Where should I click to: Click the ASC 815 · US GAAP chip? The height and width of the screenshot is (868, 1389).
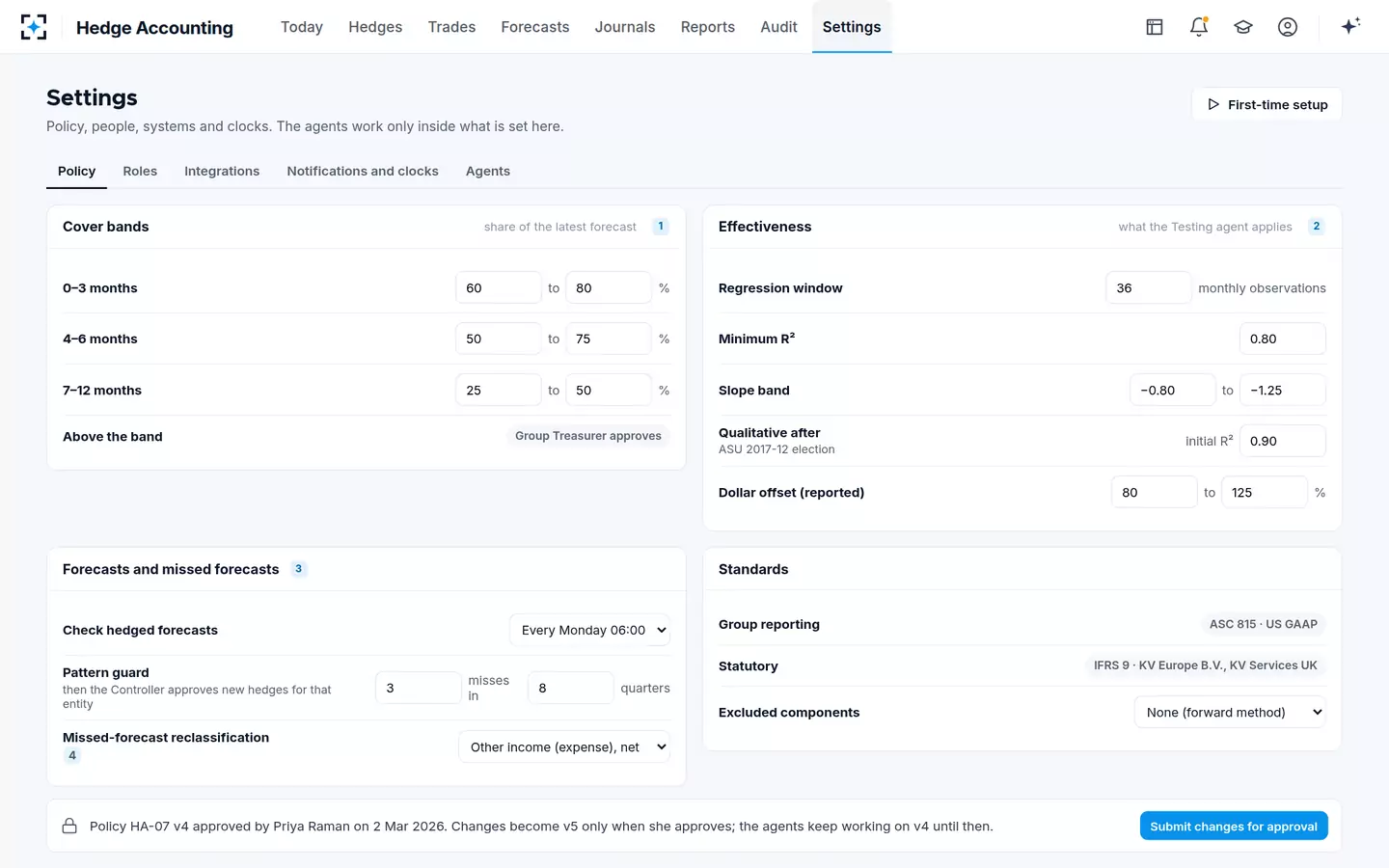pyautogui.click(x=1264, y=624)
